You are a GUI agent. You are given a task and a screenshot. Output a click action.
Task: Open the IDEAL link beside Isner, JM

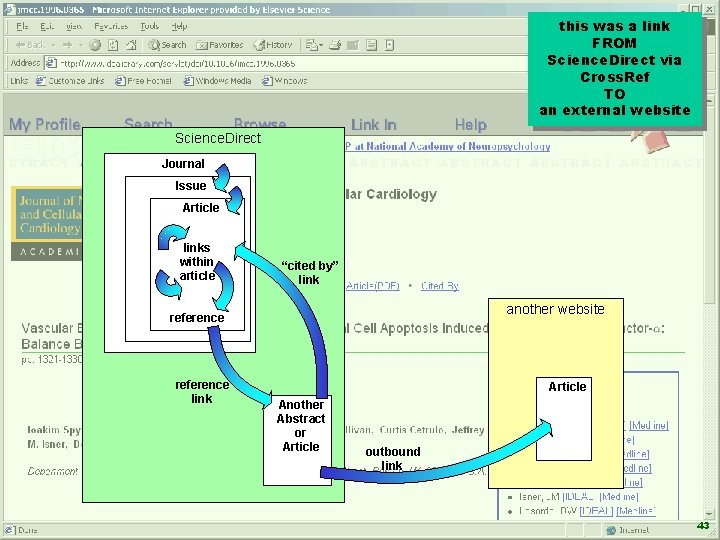click(579, 496)
